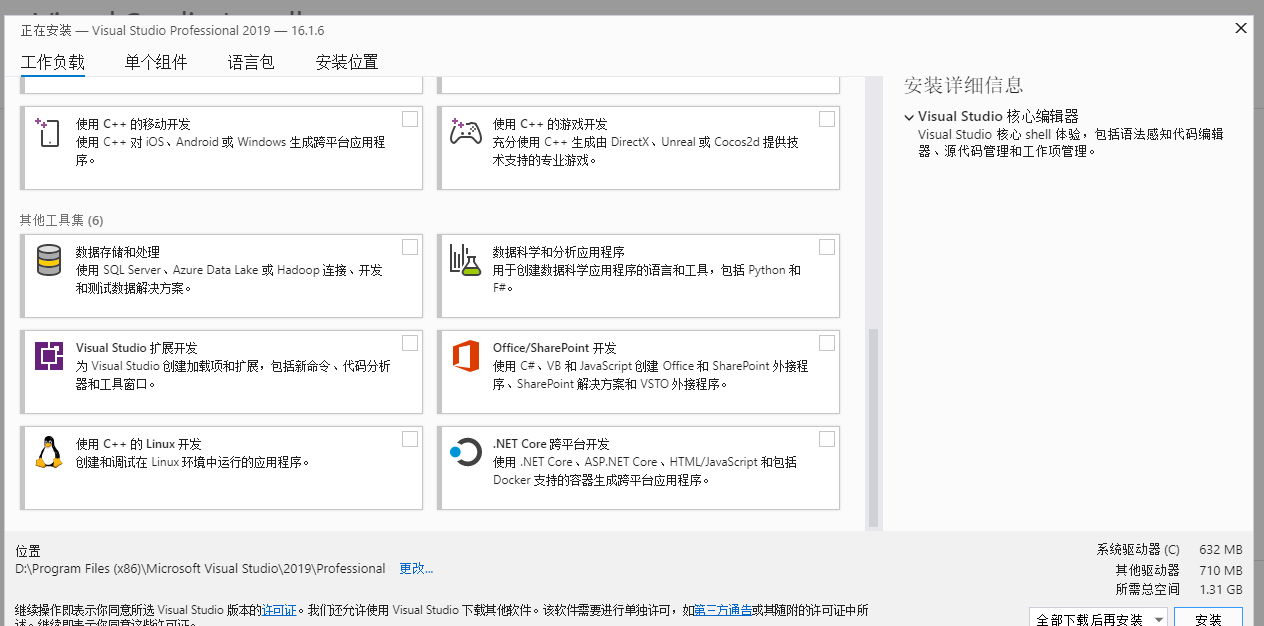1264x626 pixels.
Task: Click the workloads list scrollbar thumb
Action: point(873,427)
